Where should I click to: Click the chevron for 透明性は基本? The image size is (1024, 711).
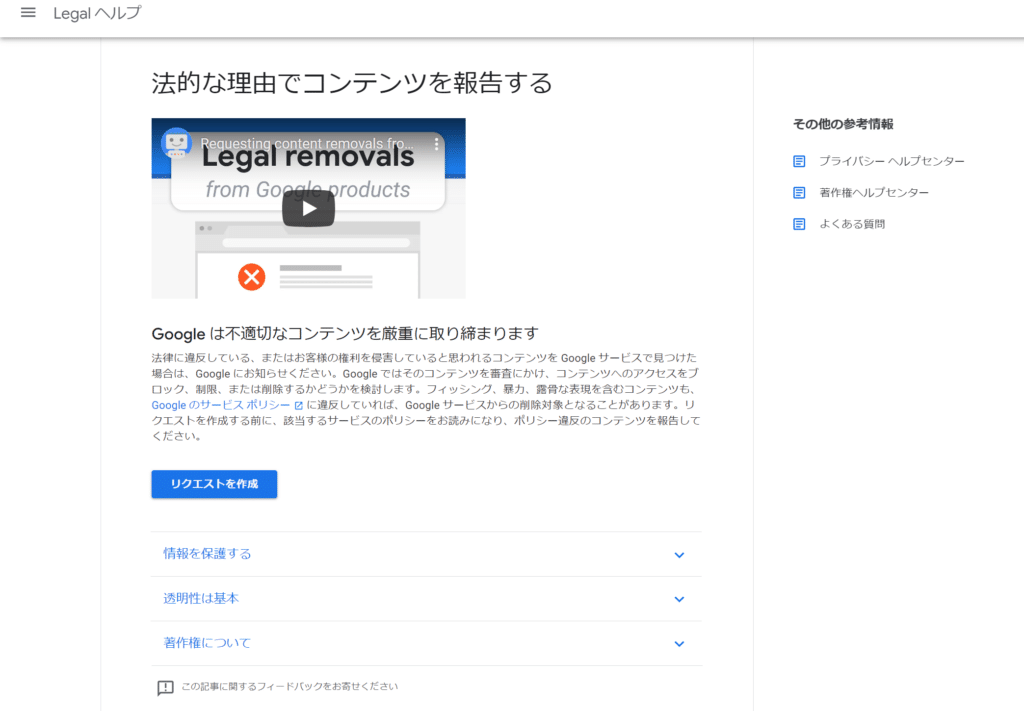(x=679, y=599)
